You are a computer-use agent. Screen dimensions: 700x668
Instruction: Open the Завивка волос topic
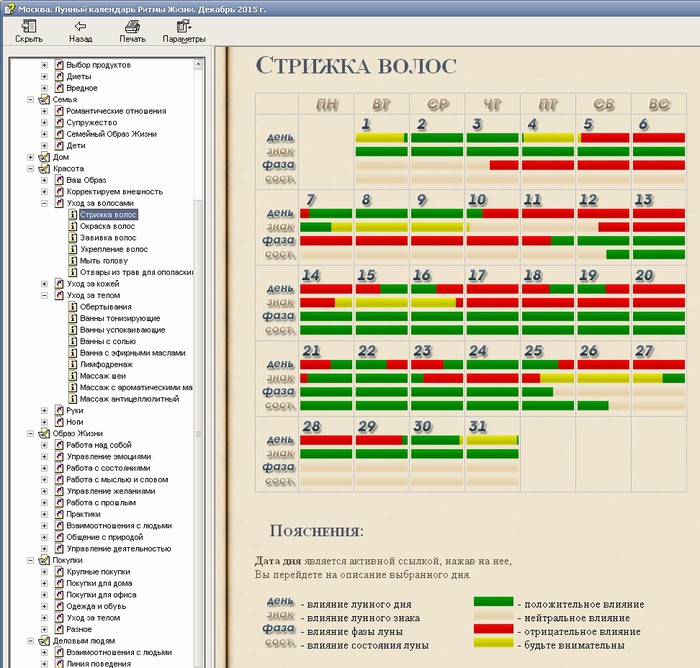tap(108, 238)
